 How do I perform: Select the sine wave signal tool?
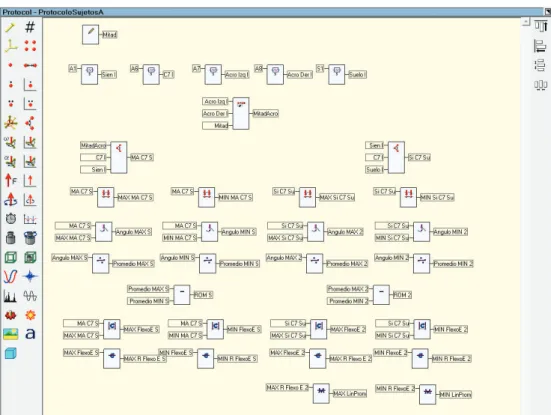(30, 296)
